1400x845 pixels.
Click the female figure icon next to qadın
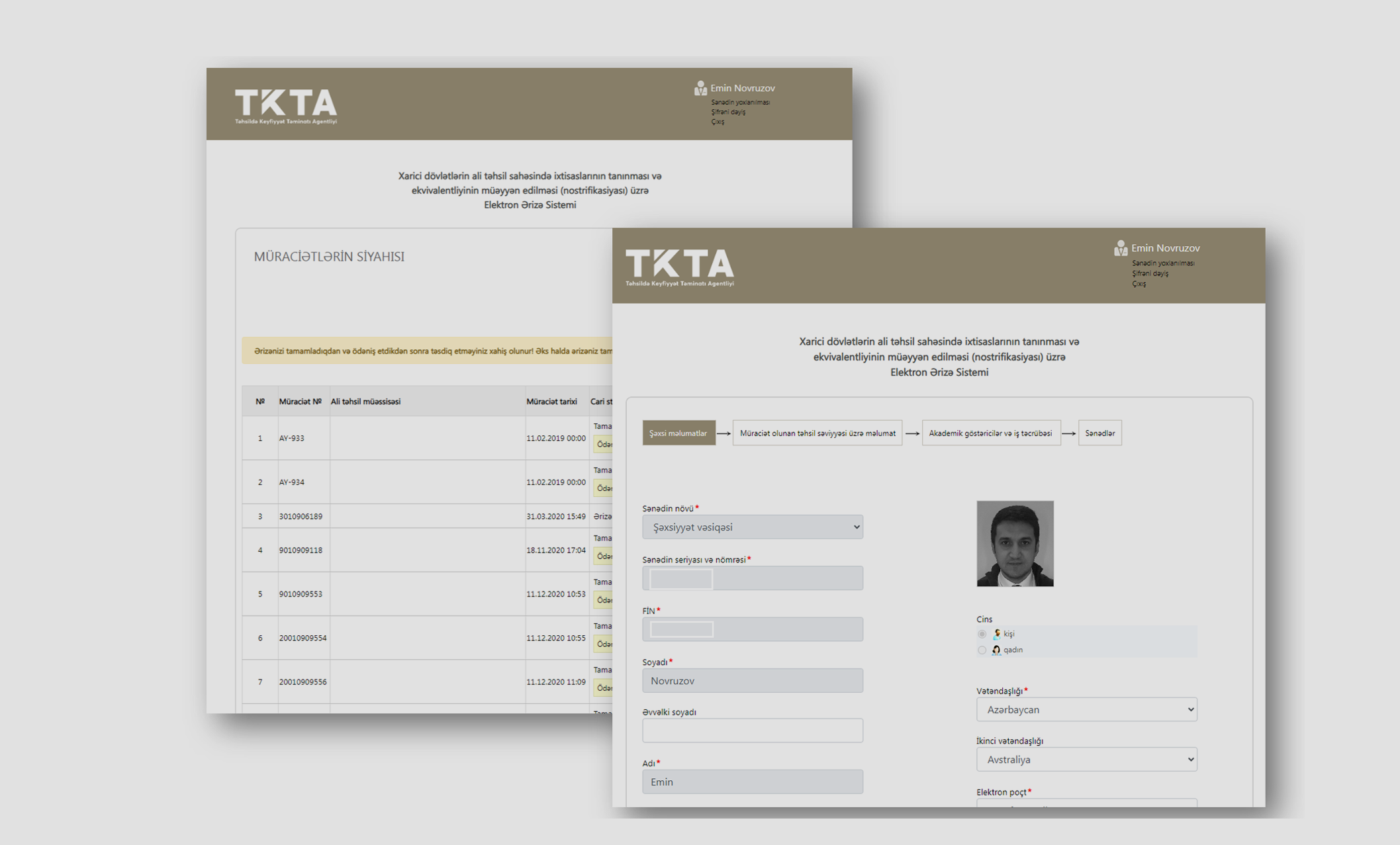[996, 650]
